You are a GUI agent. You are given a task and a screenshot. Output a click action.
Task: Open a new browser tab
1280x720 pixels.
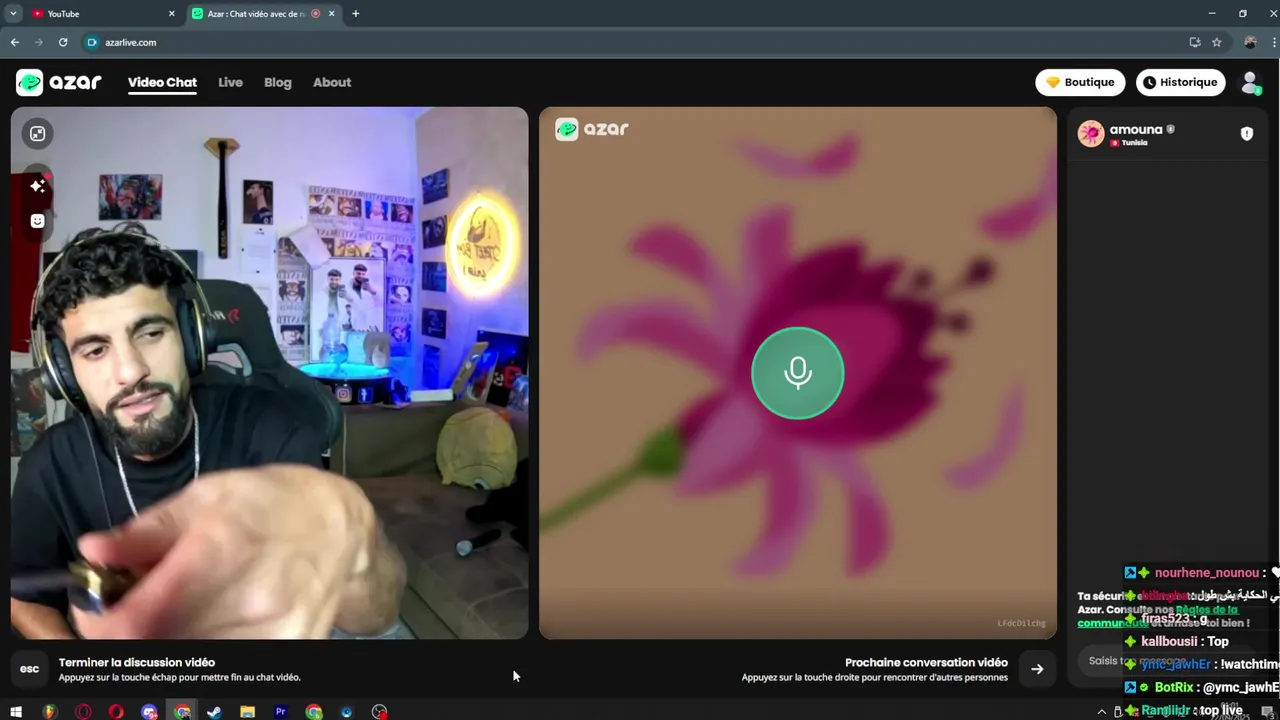pos(355,14)
